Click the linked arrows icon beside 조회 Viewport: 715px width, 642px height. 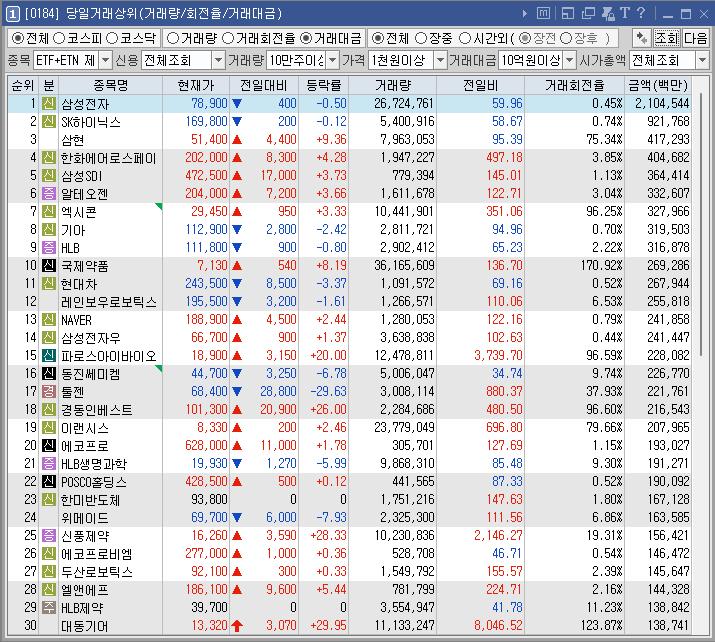(642, 38)
